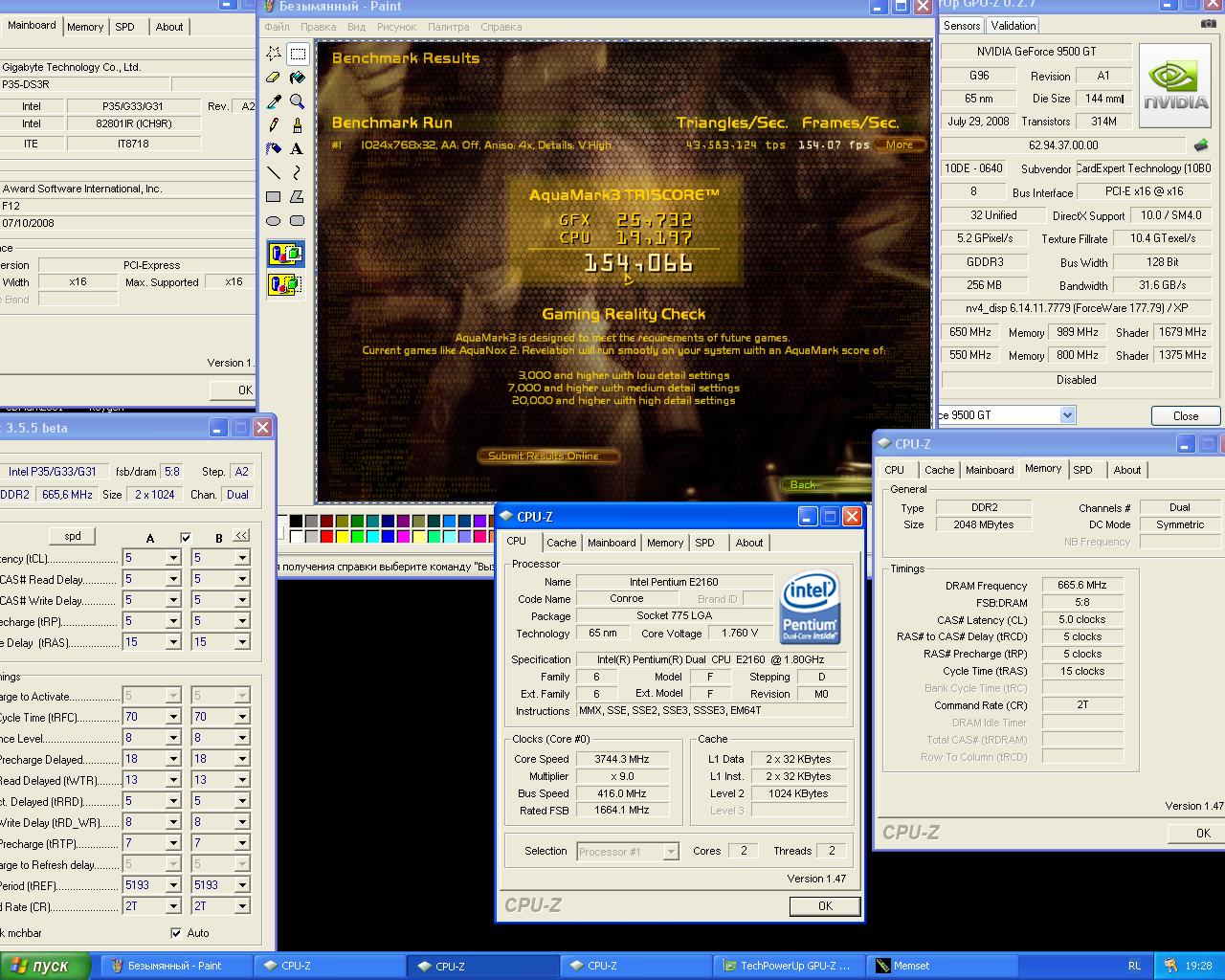Select the Airbrush spray tool

tap(274, 149)
